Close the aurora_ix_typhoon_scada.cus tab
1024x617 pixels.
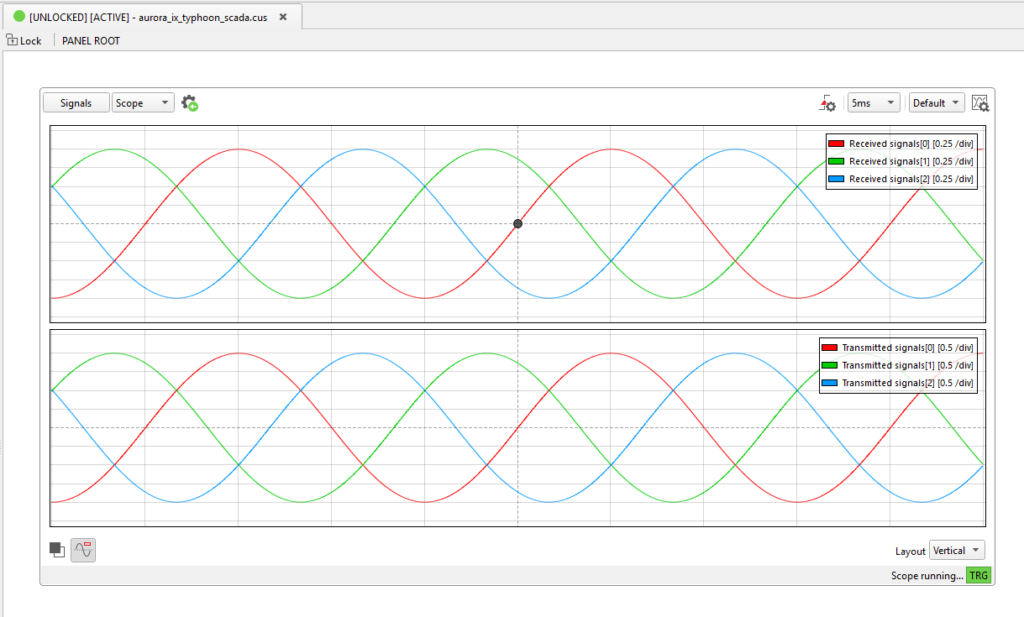[x=283, y=17]
